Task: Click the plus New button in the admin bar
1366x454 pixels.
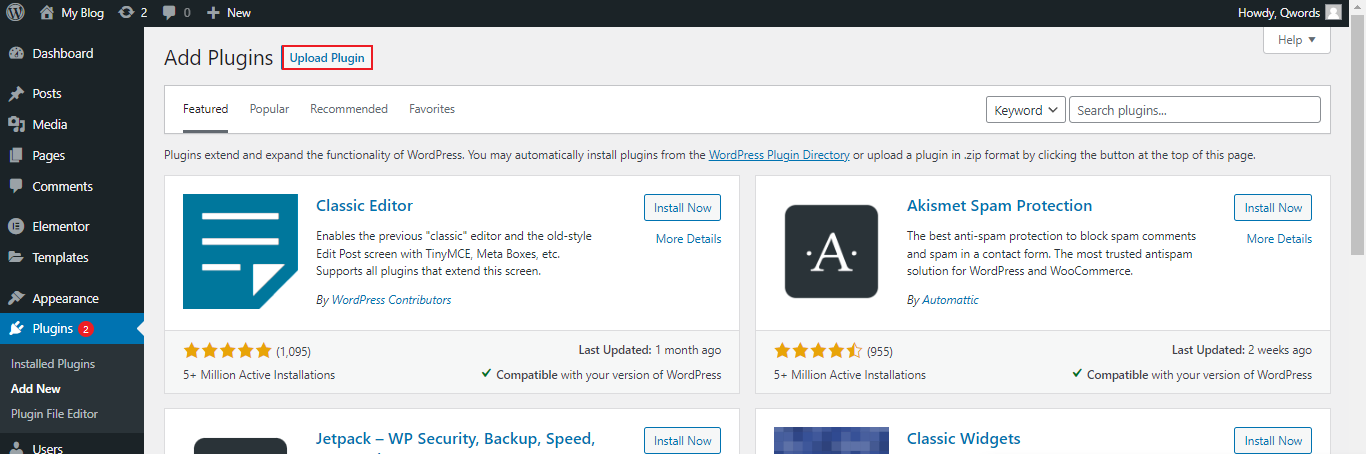Action: pyautogui.click(x=229, y=12)
